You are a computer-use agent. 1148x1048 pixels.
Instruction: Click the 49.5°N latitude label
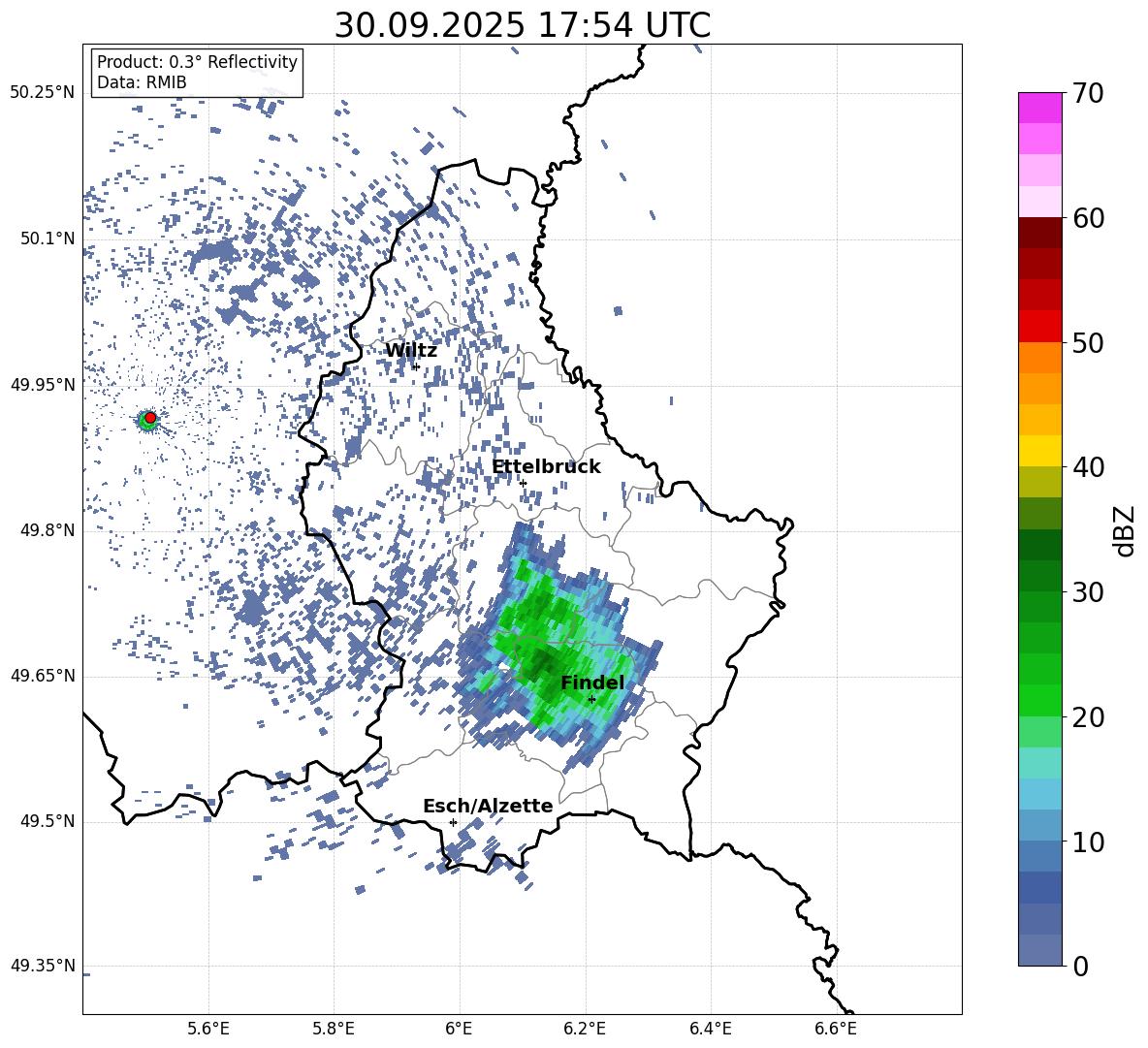48,821
